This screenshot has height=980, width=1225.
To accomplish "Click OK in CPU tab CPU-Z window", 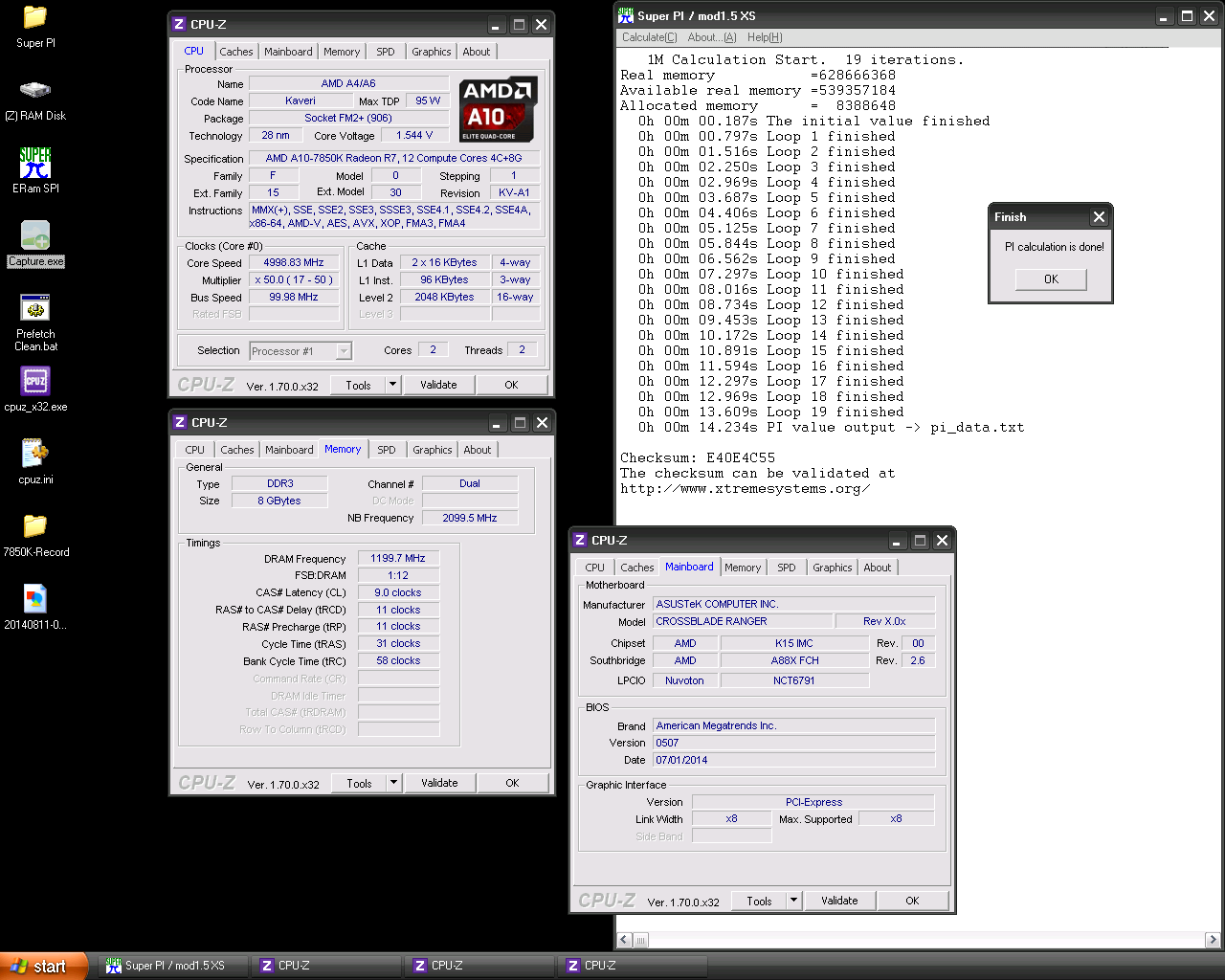I will pyautogui.click(x=511, y=385).
